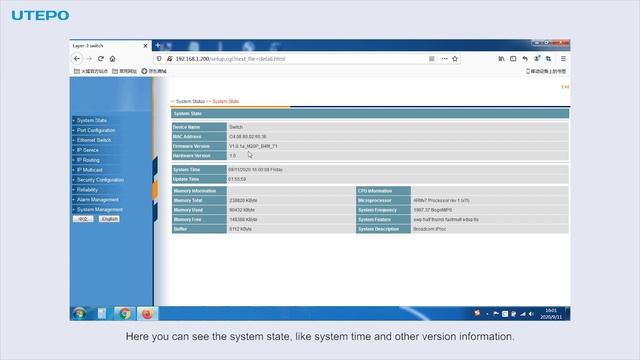Expand Reliability in the sidebar
The height and width of the screenshot is (360, 640).
87,190
